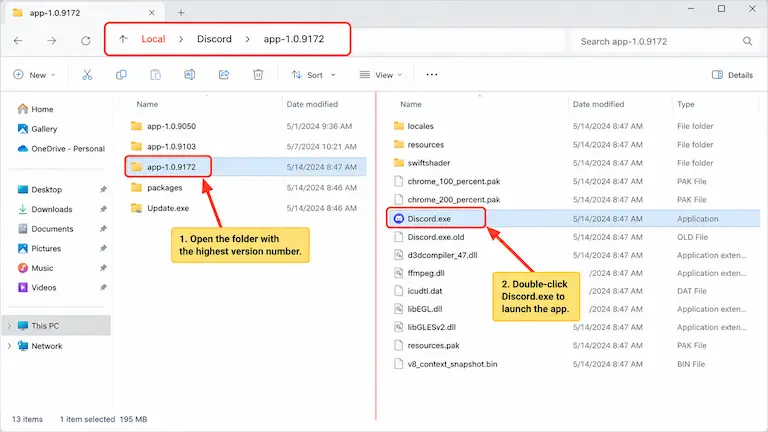Click Discord in the address breadcrumb

(x=214, y=39)
